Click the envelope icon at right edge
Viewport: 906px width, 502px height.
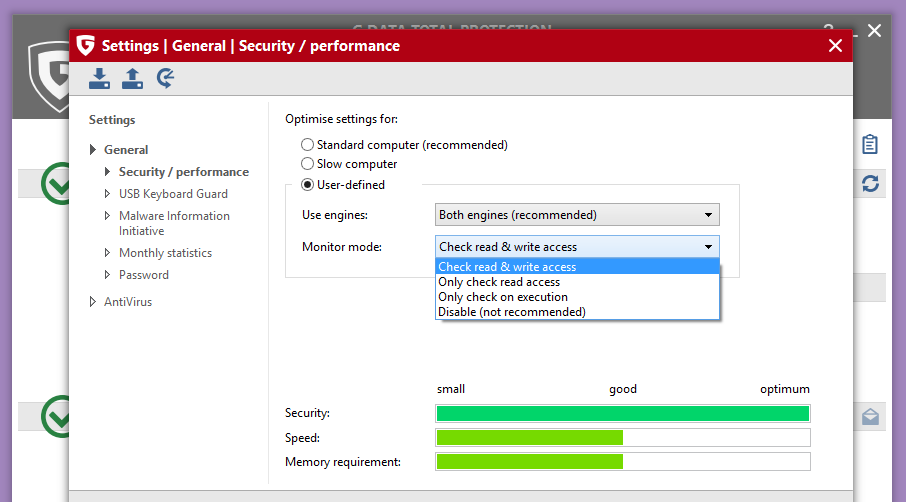click(870, 417)
